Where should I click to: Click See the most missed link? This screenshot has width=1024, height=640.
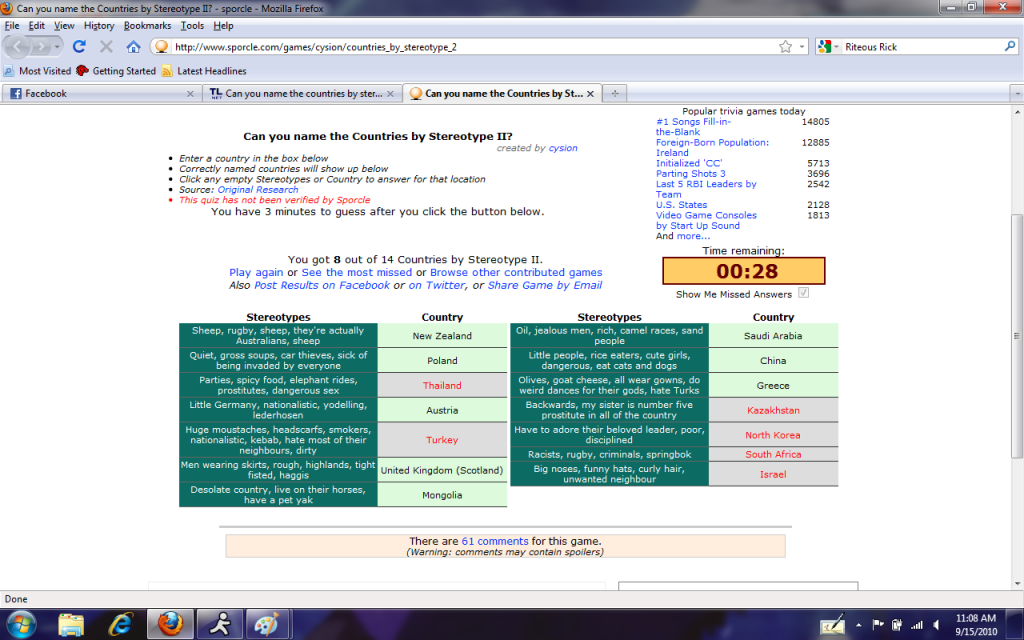click(x=357, y=272)
